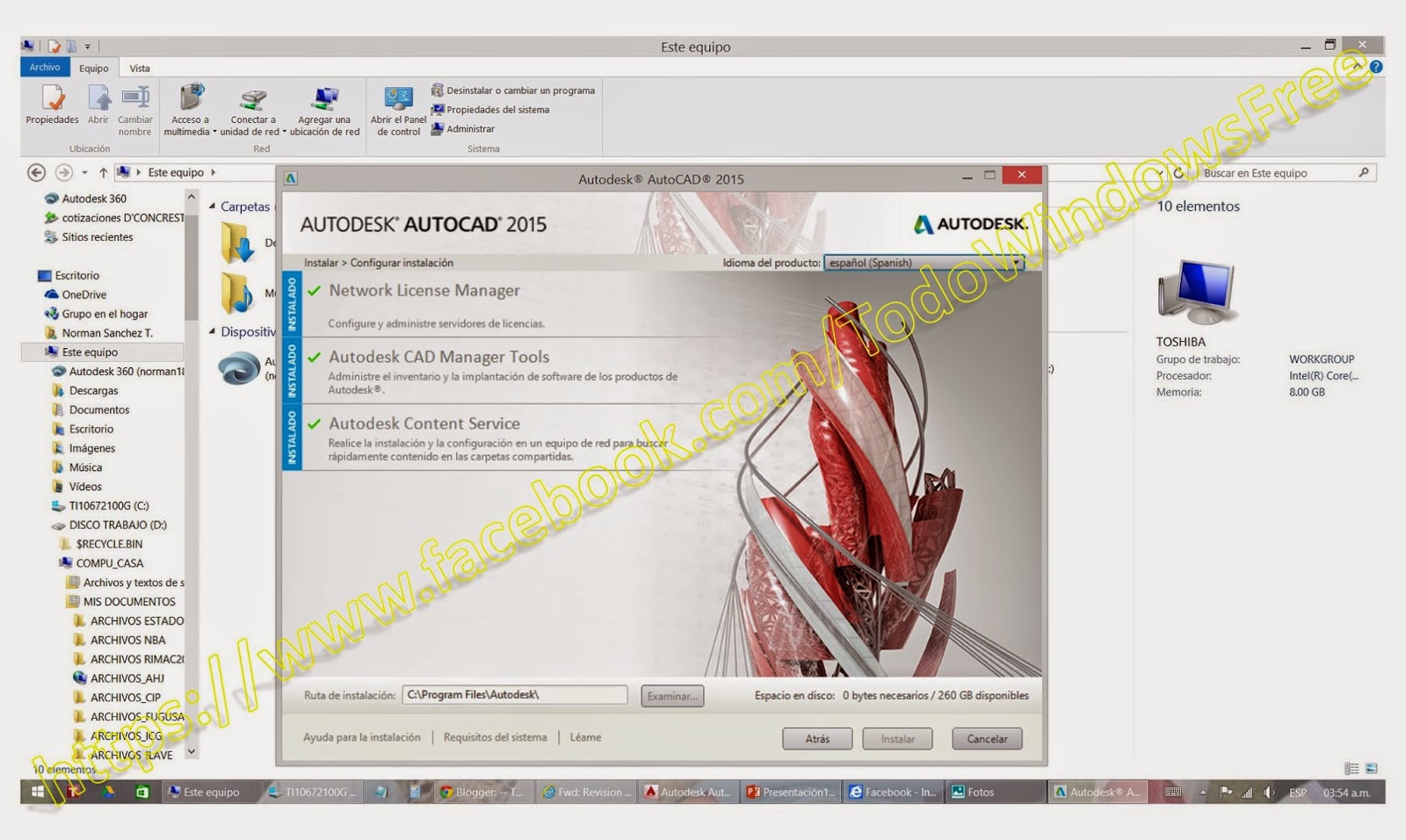Switch to the Vista ribbon tab
The height and width of the screenshot is (840, 1406).
140,69
